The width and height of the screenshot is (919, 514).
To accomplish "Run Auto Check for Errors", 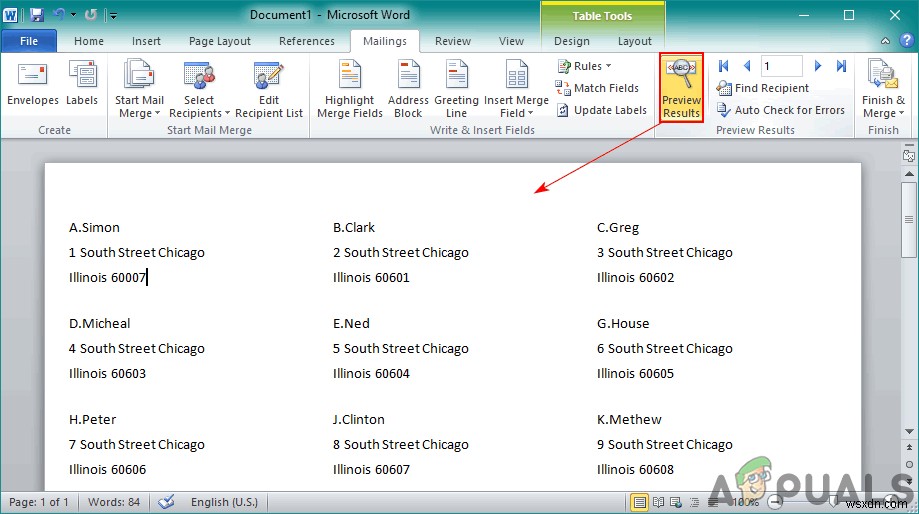I will [781, 110].
